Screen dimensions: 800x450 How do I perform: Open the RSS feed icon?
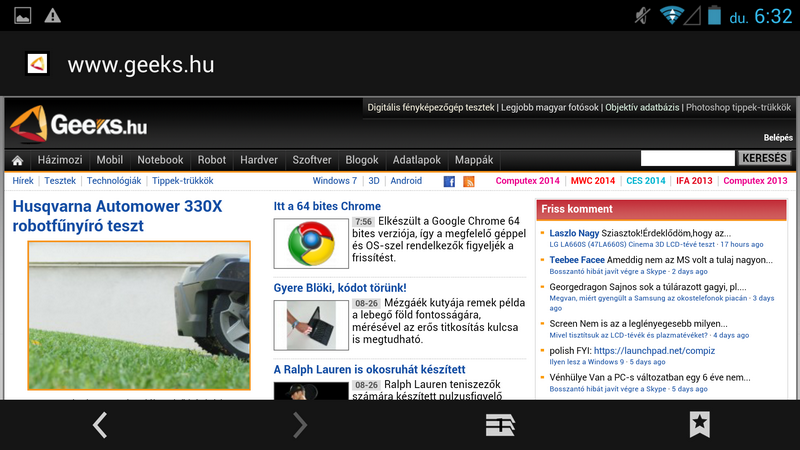pyautogui.click(x=469, y=181)
